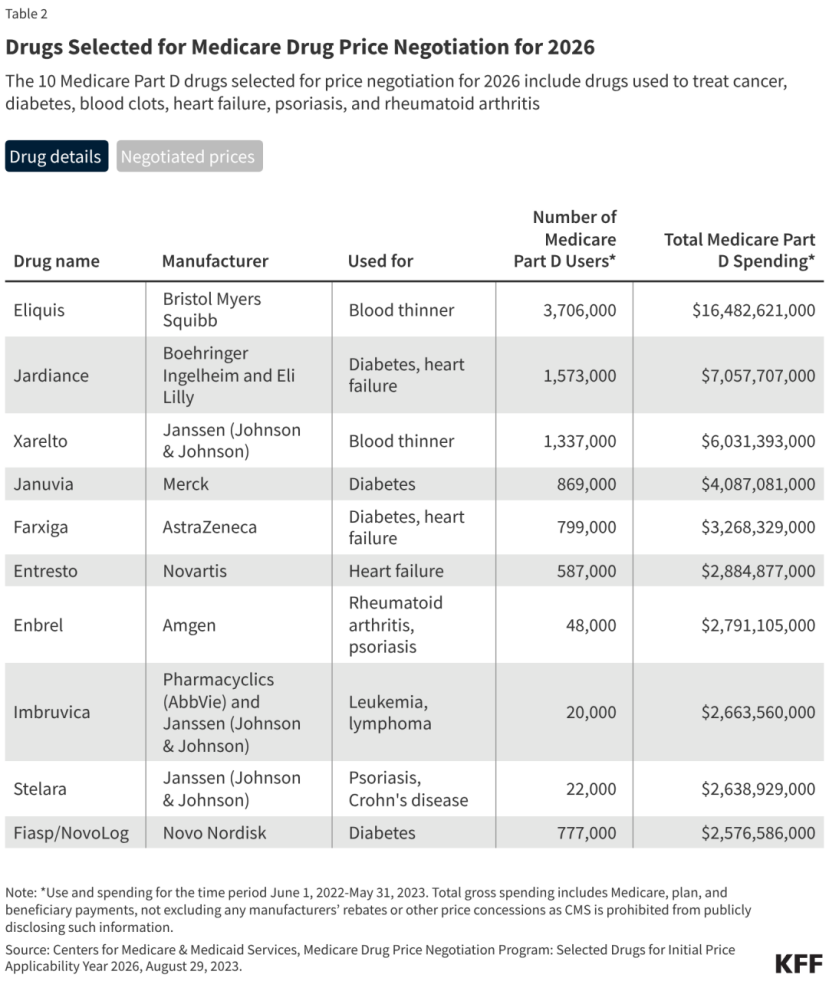The image size is (829, 982).
Task: Click the Source citation text at bottom
Action: click(x=370, y=957)
